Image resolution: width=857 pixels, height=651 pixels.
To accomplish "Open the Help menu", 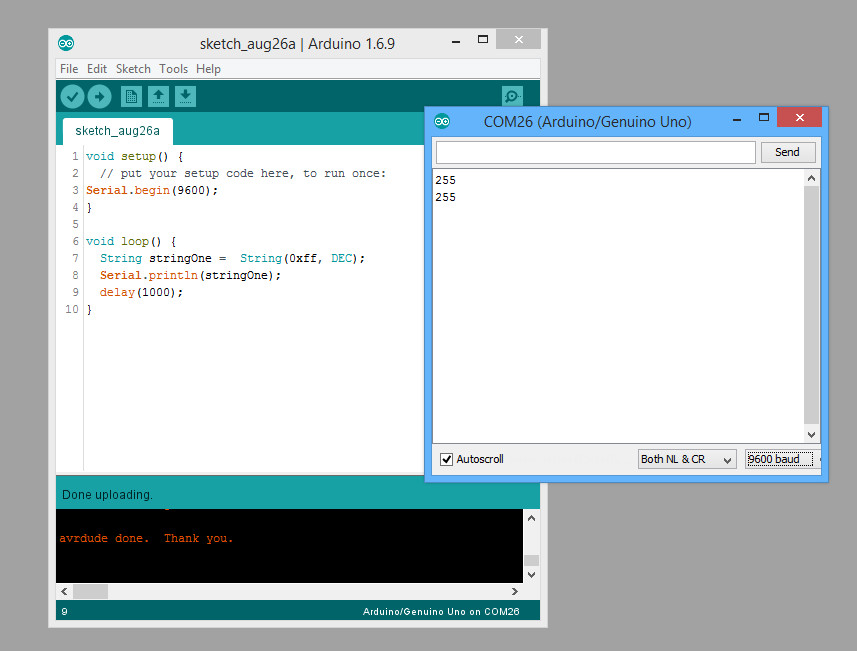I will point(208,69).
